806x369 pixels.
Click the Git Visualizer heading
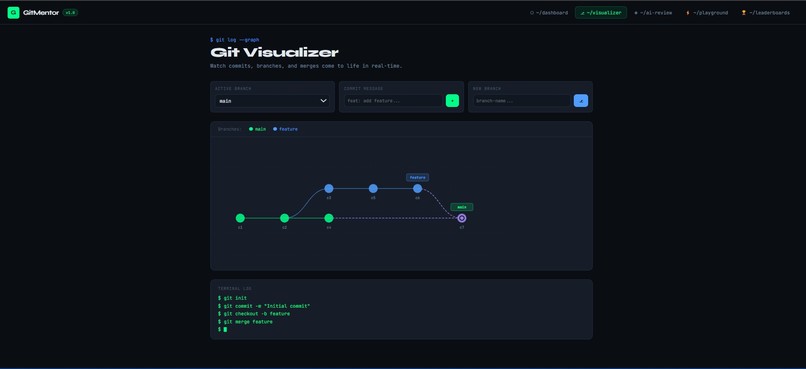click(274, 52)
